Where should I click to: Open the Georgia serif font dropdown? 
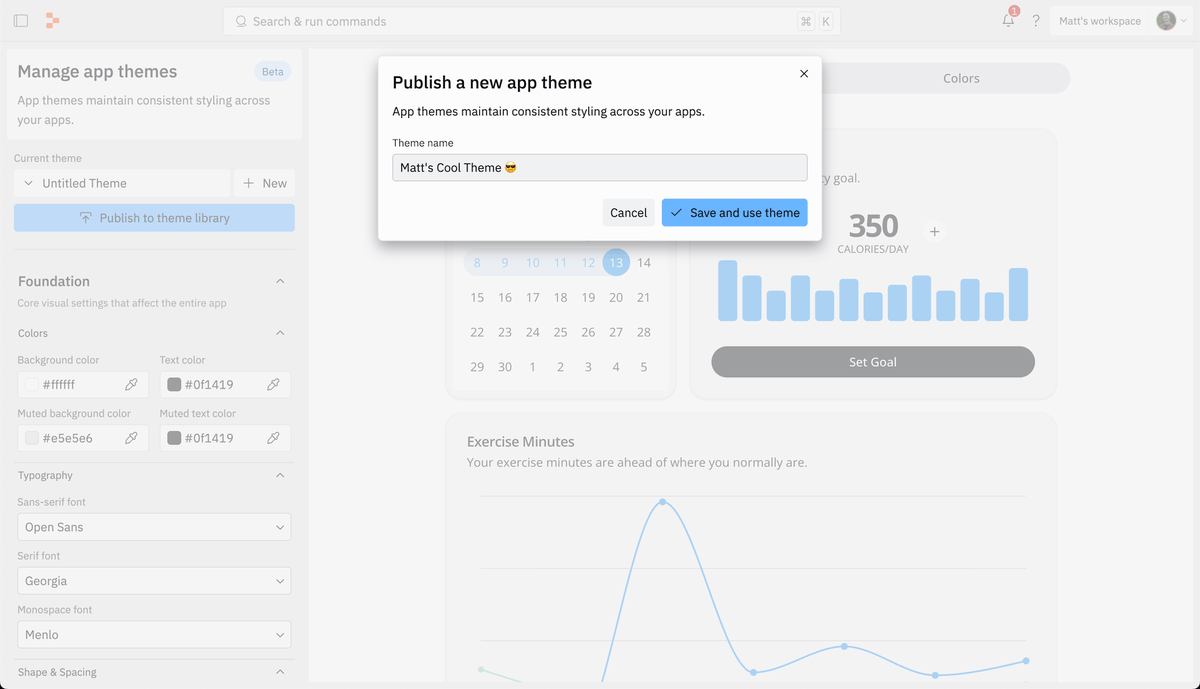coord(154,581)
